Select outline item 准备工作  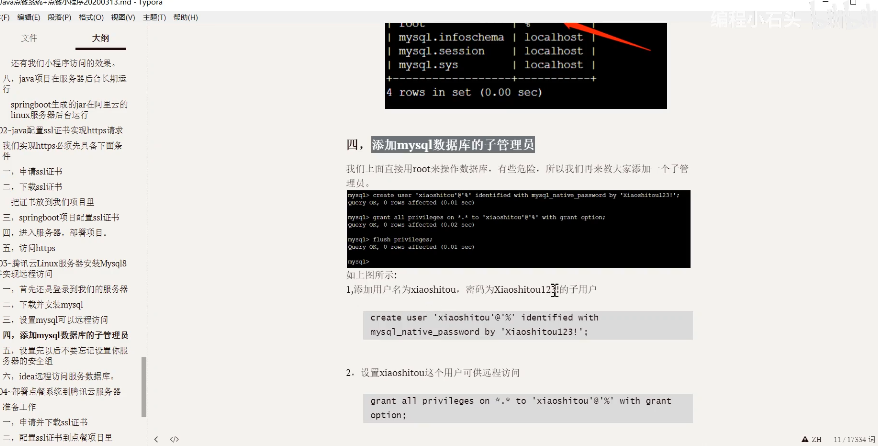19,407
